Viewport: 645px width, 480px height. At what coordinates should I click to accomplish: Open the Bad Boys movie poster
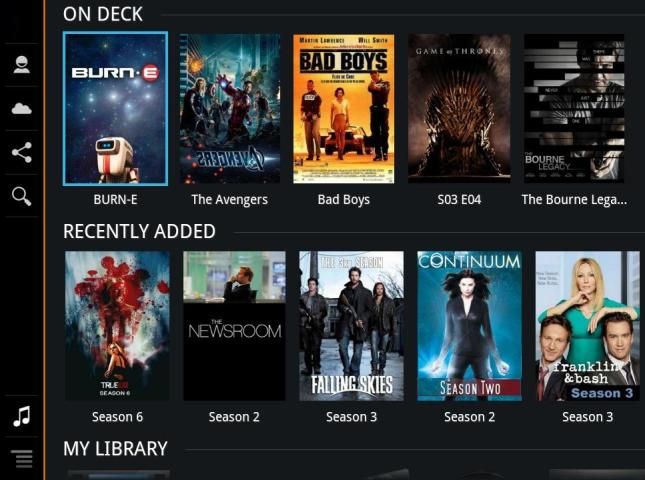[x=343, y=109]
